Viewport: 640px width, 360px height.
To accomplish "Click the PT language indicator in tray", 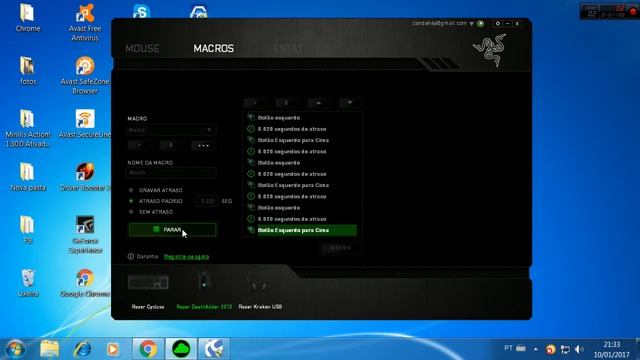I will [508, 348].
